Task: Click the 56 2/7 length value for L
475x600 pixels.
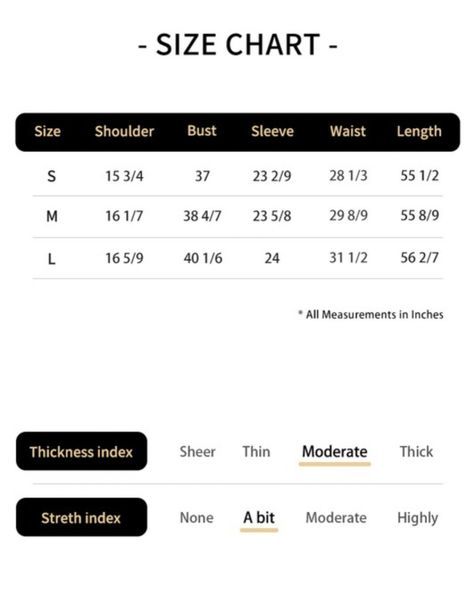Action: point(419,258)
